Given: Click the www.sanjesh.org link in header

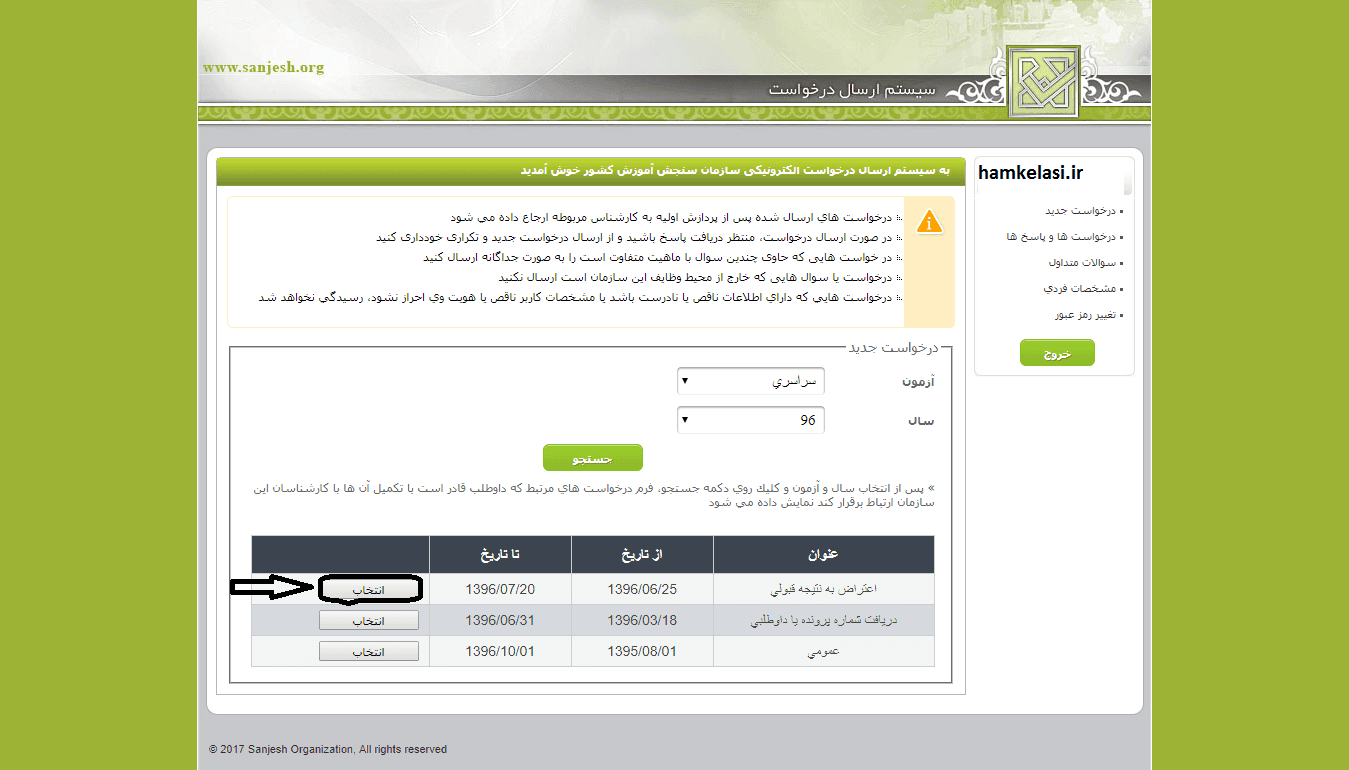Looking at the screenshot, I should (x=263, y=68).
